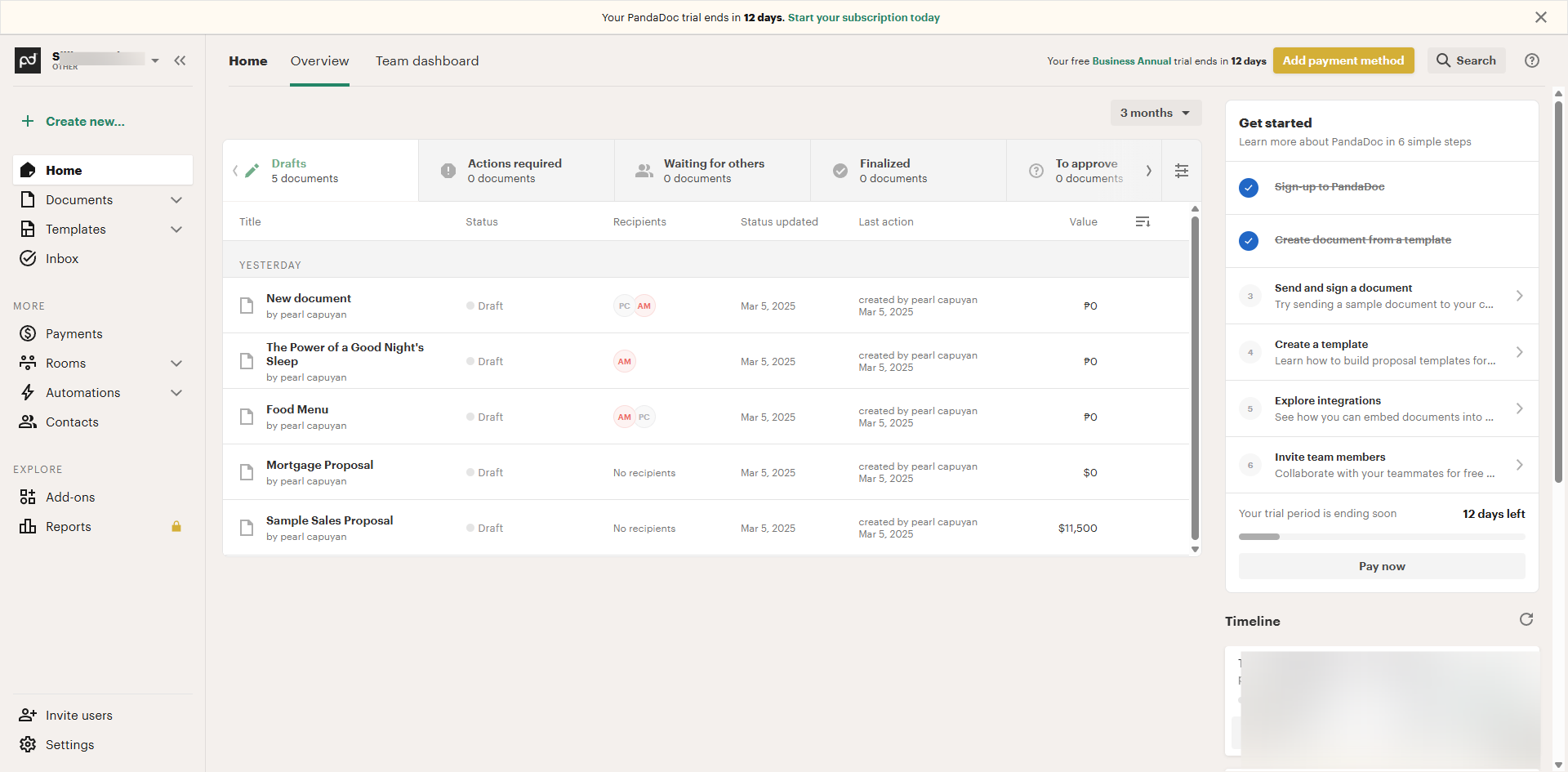Collapse the left sidebar with double-chevron icon

click(x=180, y=60)
